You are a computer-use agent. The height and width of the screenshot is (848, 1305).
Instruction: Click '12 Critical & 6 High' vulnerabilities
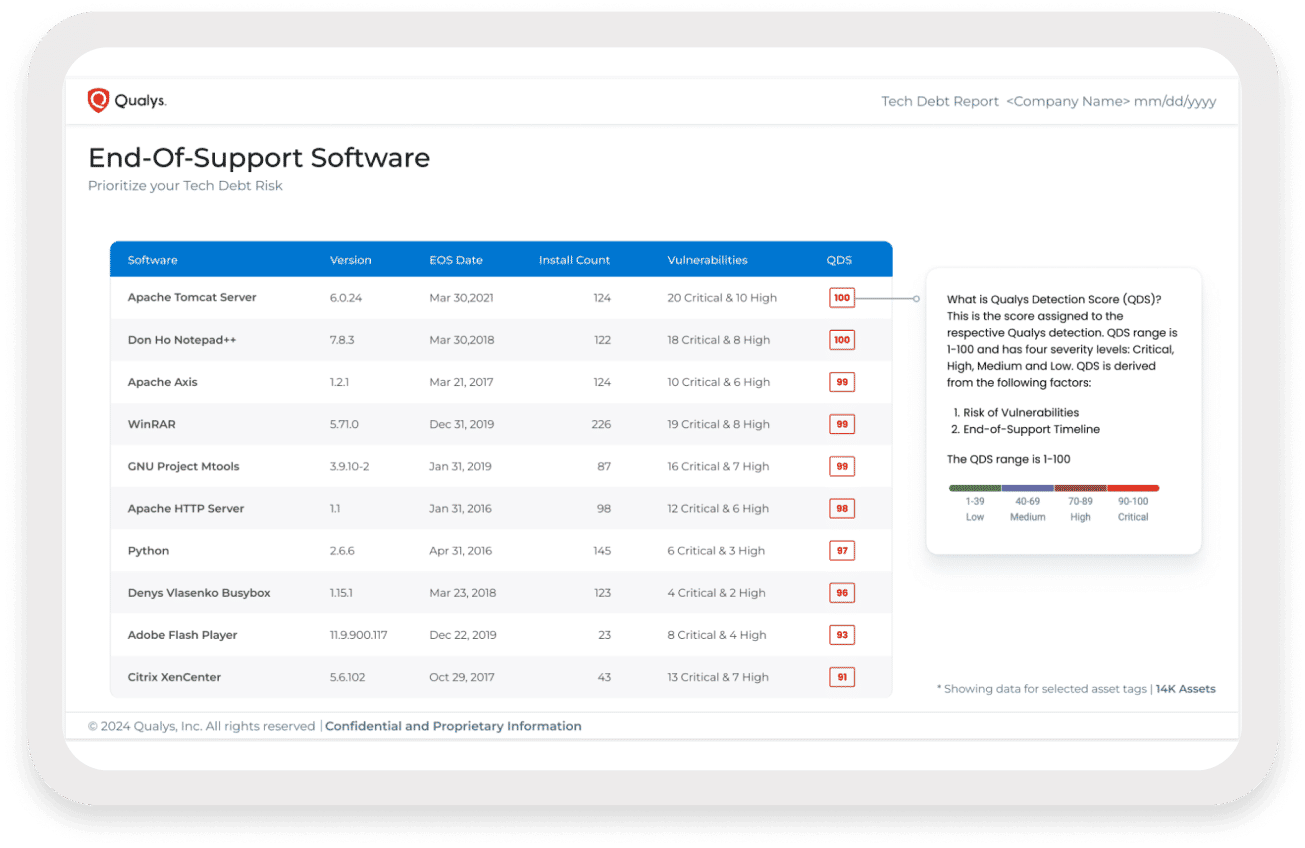(x=718, y=509)
